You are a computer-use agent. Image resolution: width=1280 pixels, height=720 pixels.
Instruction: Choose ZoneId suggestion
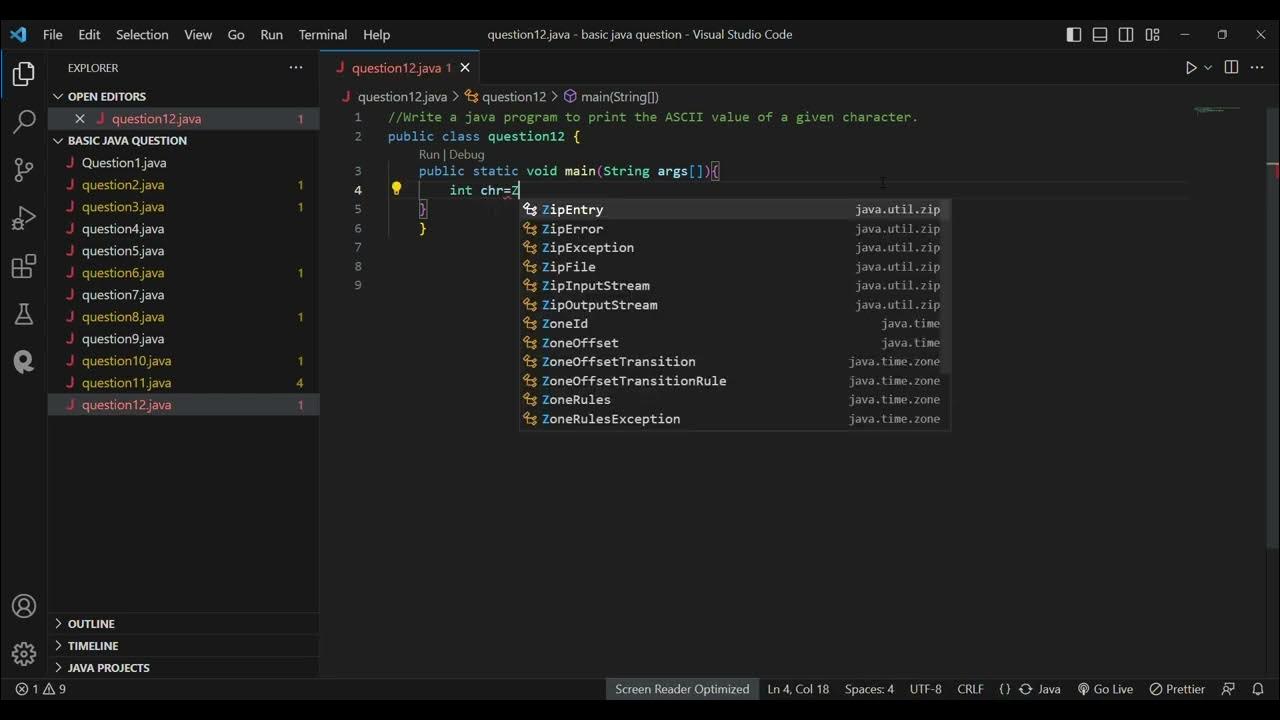(x=734, y=324)
